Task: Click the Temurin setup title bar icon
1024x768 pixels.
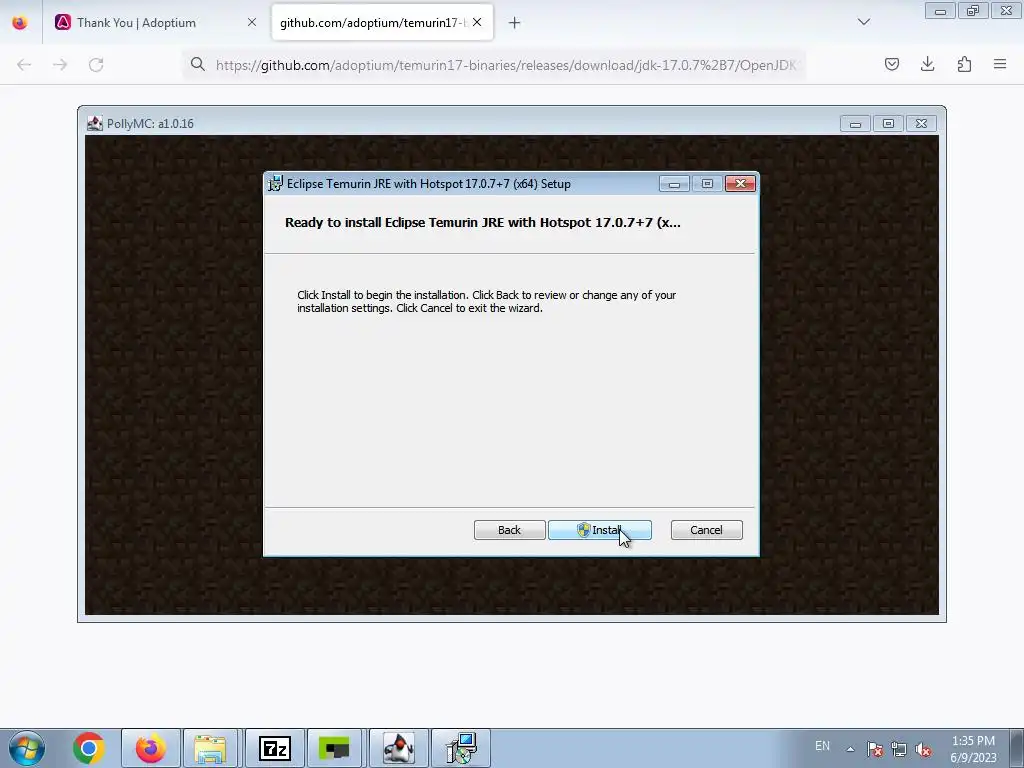Action: (276, 184)
